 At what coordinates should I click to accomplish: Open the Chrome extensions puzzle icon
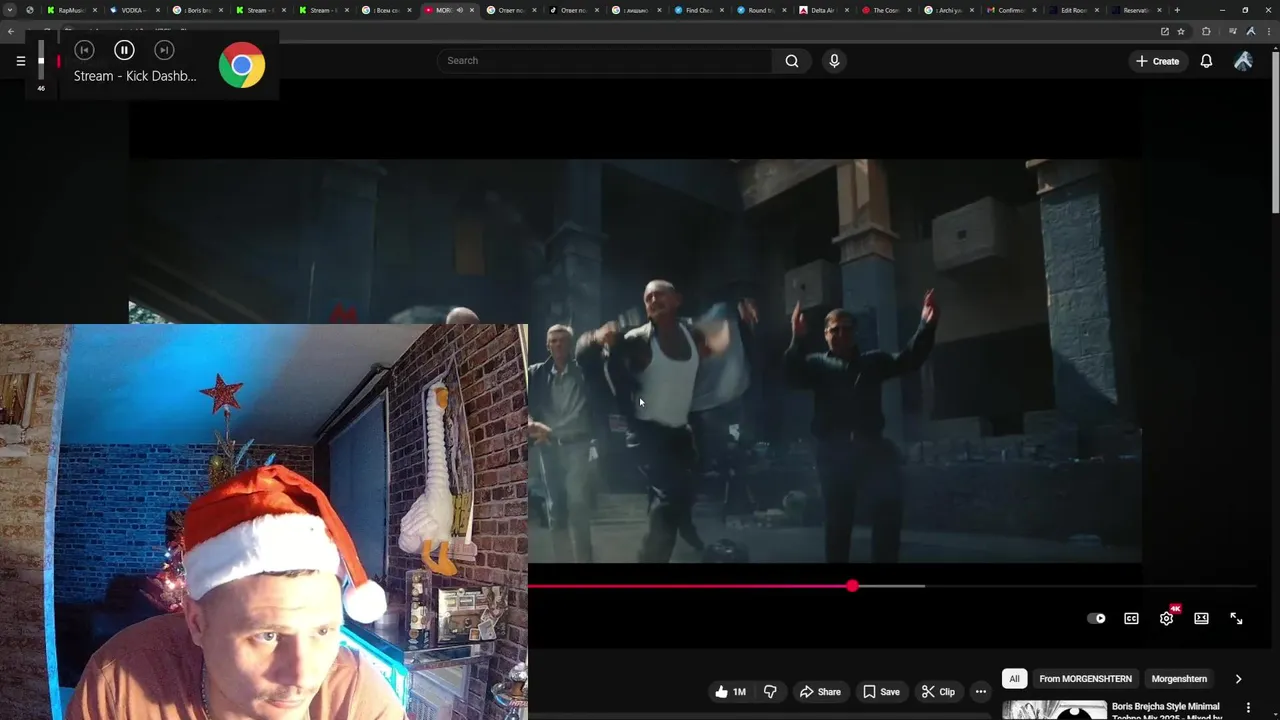coord(1206,31)
